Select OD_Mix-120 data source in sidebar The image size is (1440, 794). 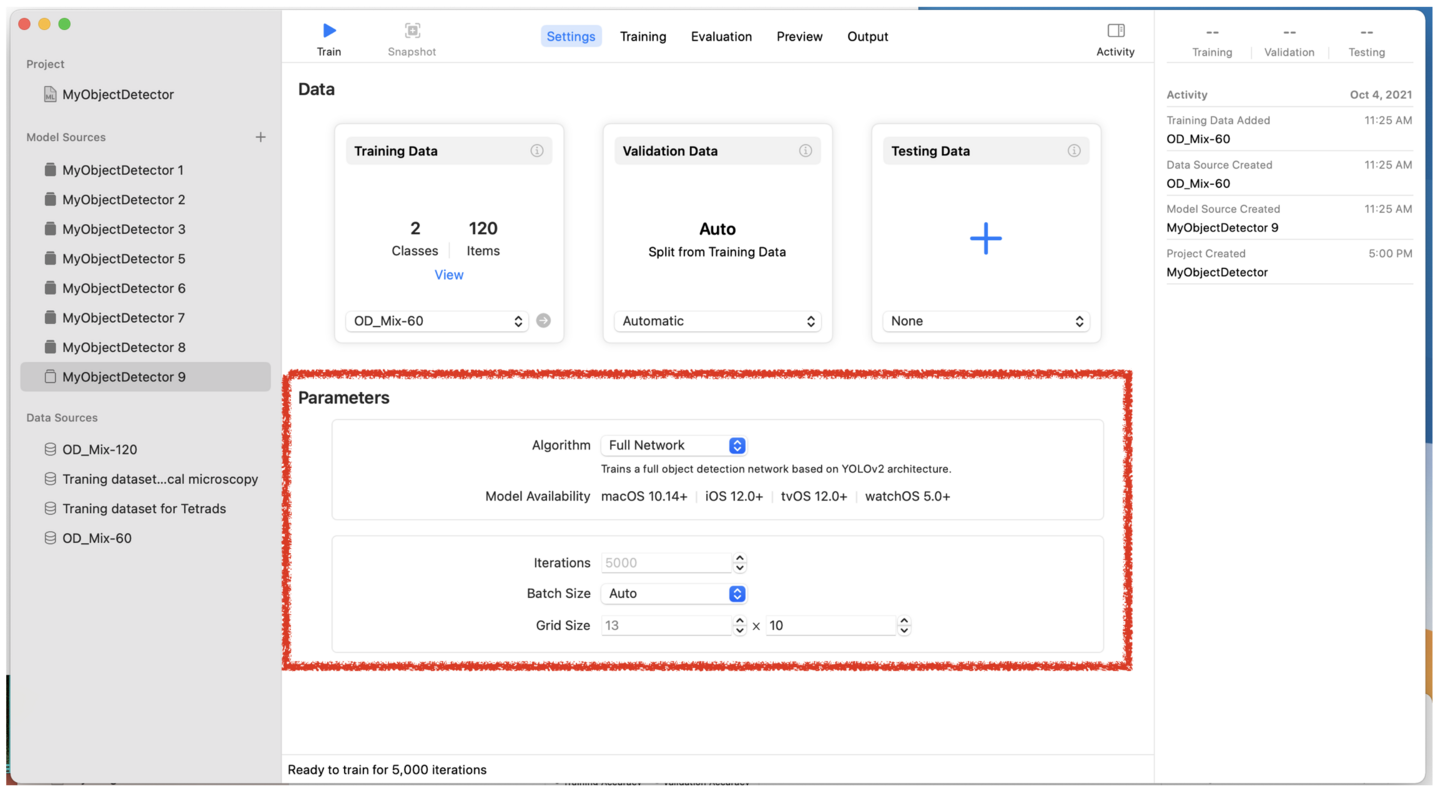tap(100, 449)
